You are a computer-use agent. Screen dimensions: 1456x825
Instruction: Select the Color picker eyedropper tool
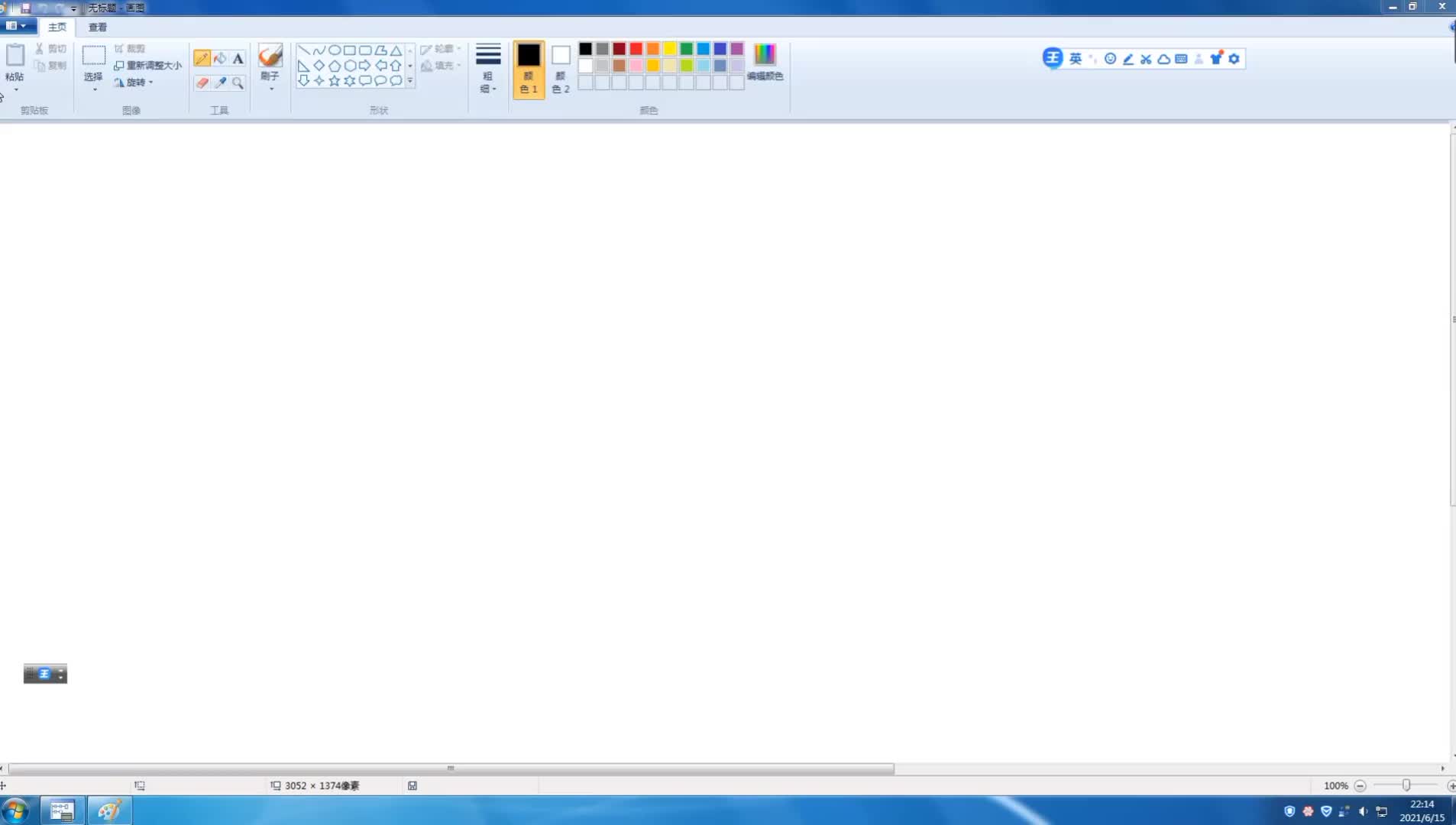coord(220,82)
